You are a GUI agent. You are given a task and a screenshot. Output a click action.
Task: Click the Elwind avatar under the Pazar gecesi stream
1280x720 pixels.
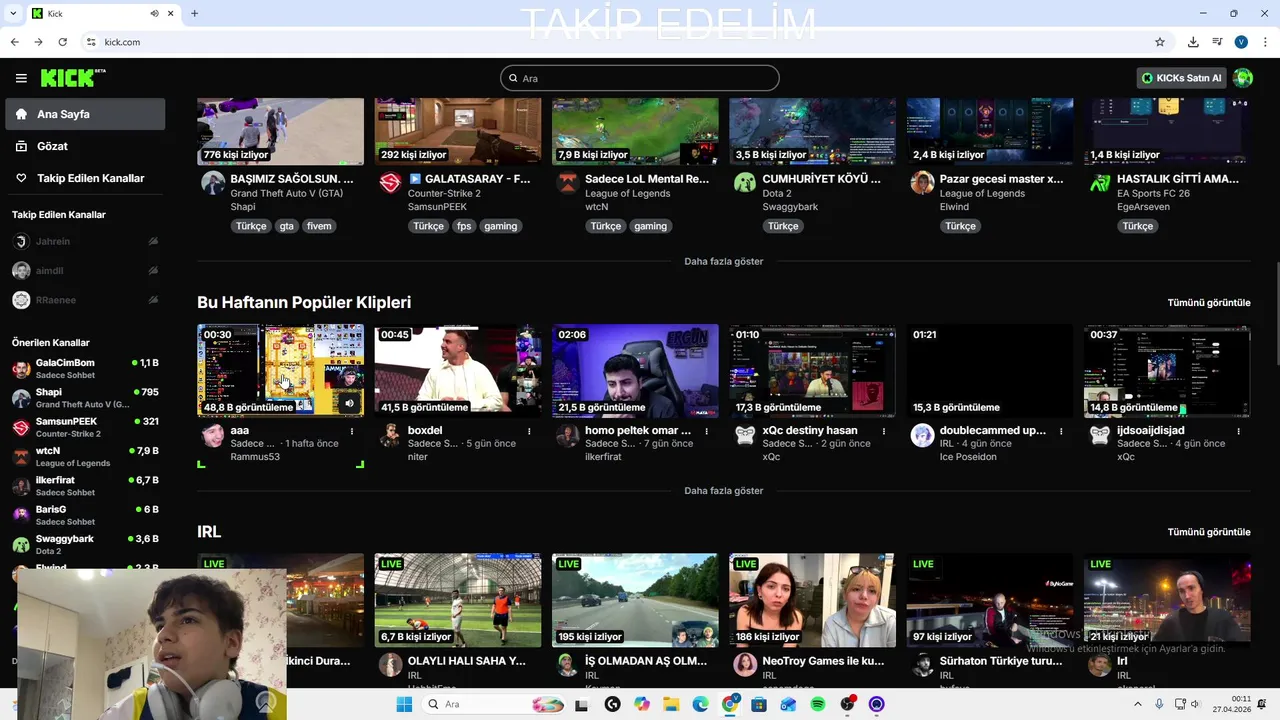(922, 182)
